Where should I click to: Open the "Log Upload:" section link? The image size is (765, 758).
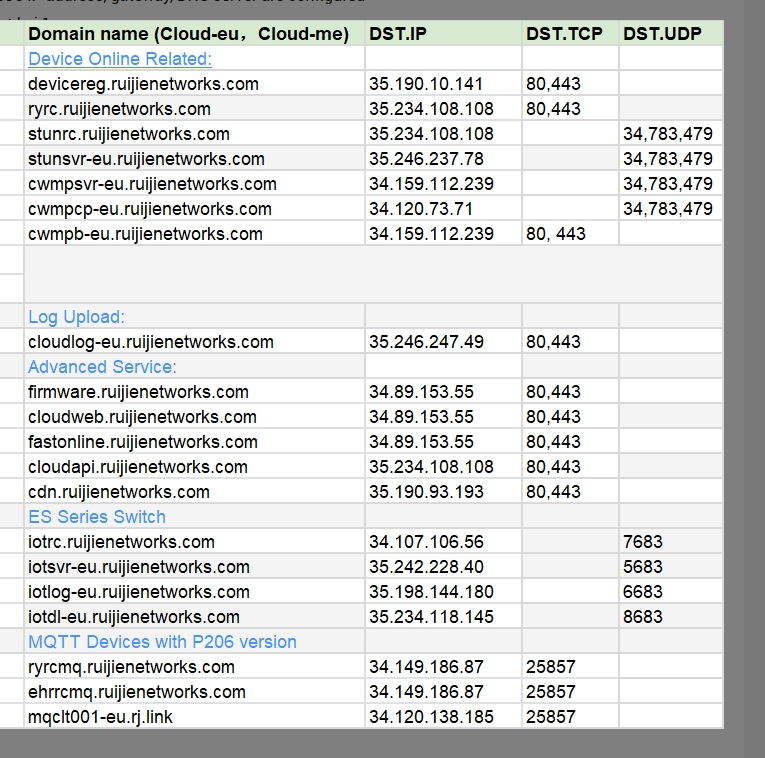pyautogui.click(x=77, y=317)
